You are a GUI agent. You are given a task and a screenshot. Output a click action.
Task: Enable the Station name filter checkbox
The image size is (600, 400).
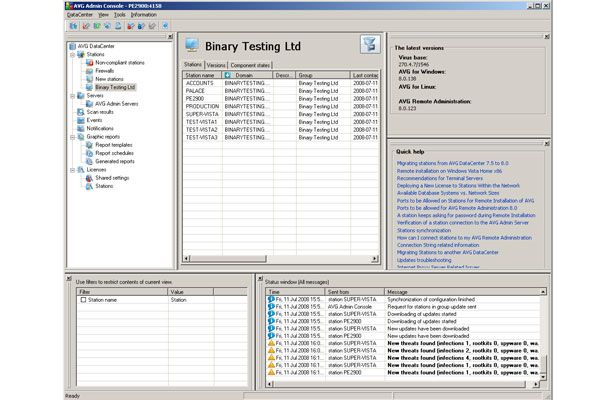pos(83,300)
